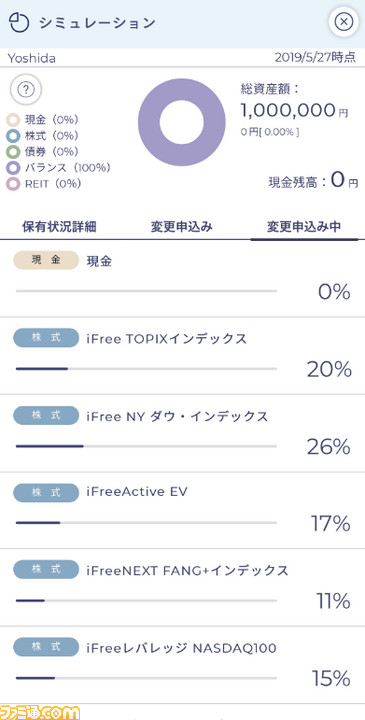365x720 pixels.
Task: Select the 株式 legend circle
Action: pos(13,136)
